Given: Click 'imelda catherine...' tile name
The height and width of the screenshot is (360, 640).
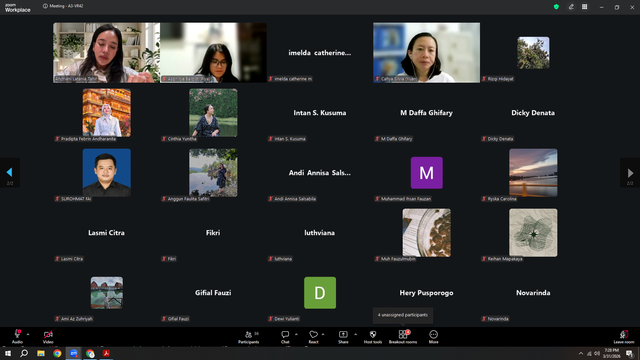Looking at the screenshot, I should pos(320,53).
